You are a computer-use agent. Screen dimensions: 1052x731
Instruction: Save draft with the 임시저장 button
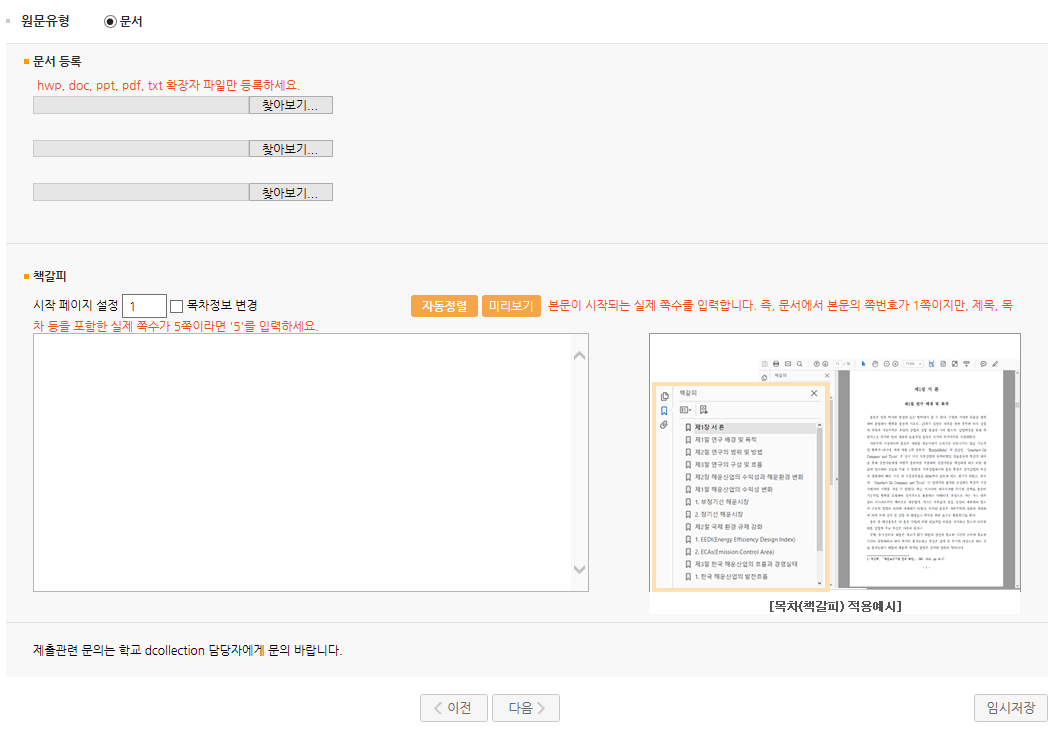pyautogui.click(x=1010, y=708)
